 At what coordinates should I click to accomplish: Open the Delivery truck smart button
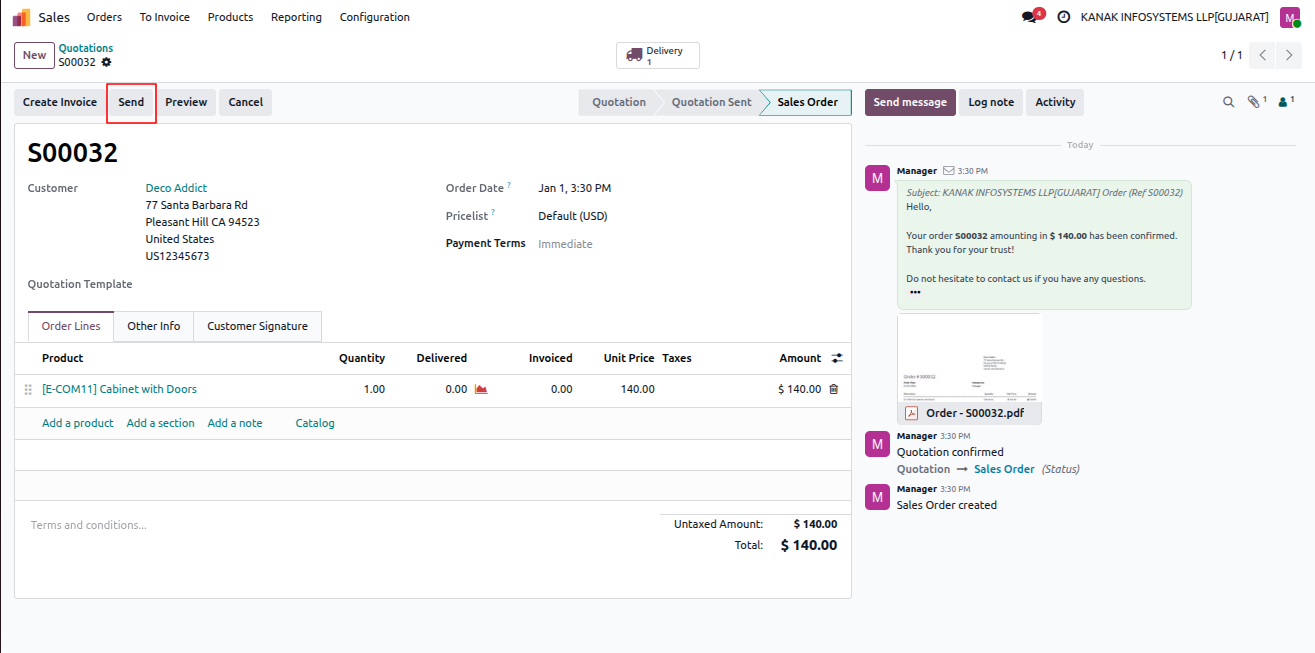(x=658, y=55)
